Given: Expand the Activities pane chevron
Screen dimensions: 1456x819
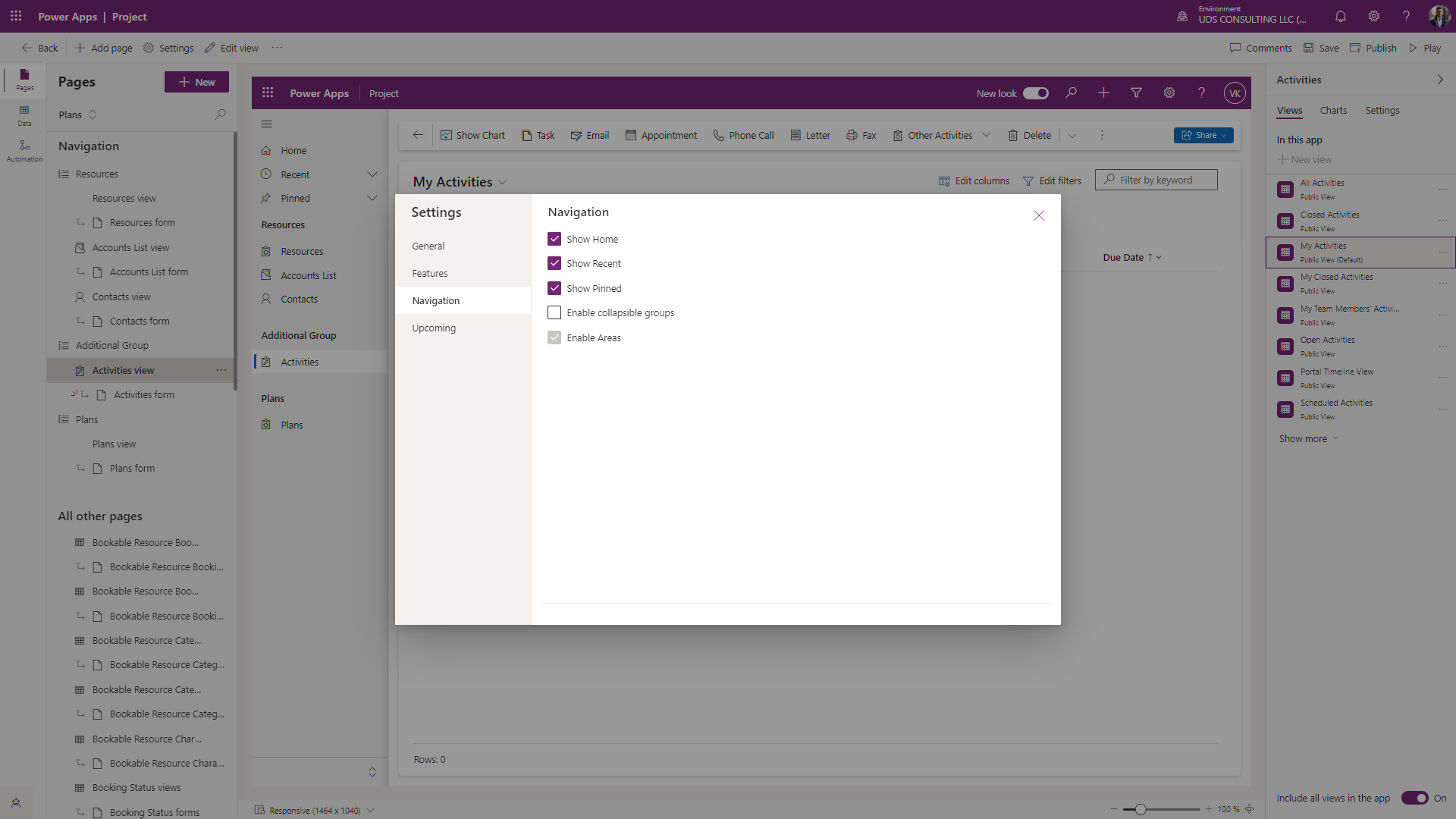Looking at the screenshot, I should click(x=1439, y=80).
